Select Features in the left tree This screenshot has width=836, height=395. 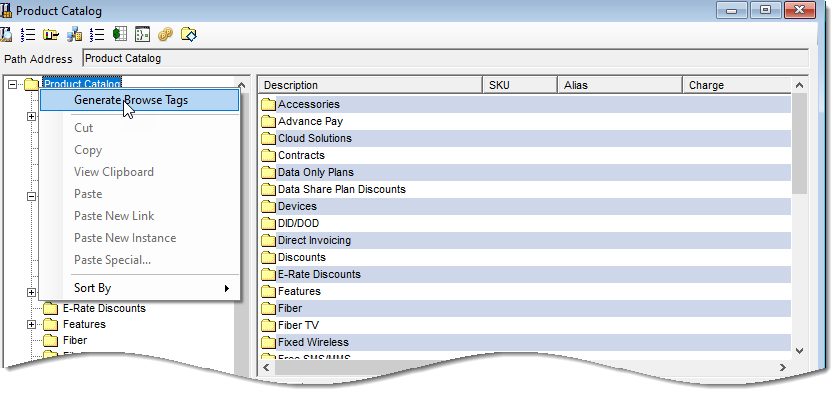click(x=84, y=324)
